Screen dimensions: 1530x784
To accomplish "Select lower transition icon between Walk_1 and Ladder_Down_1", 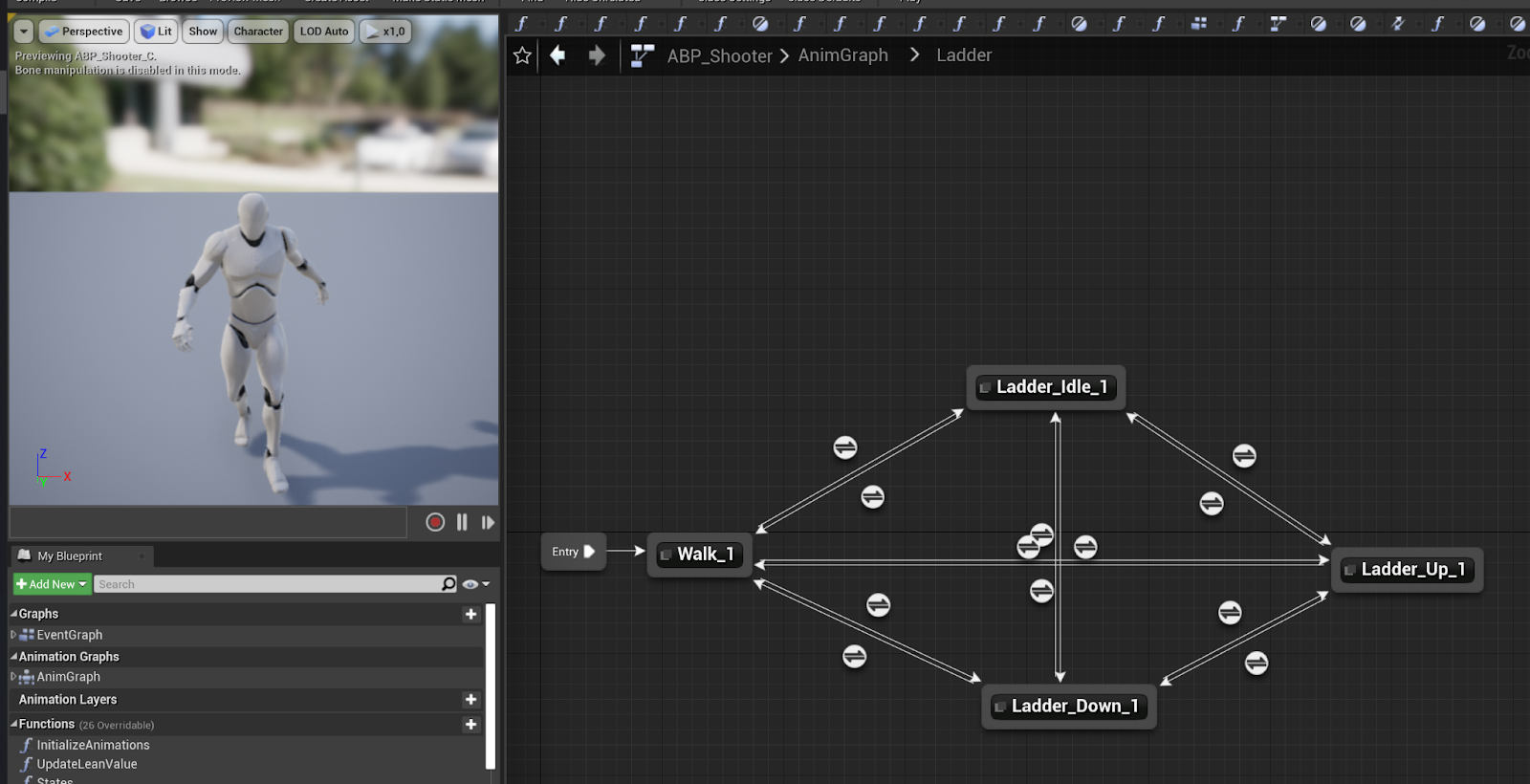I will [855, 657].
